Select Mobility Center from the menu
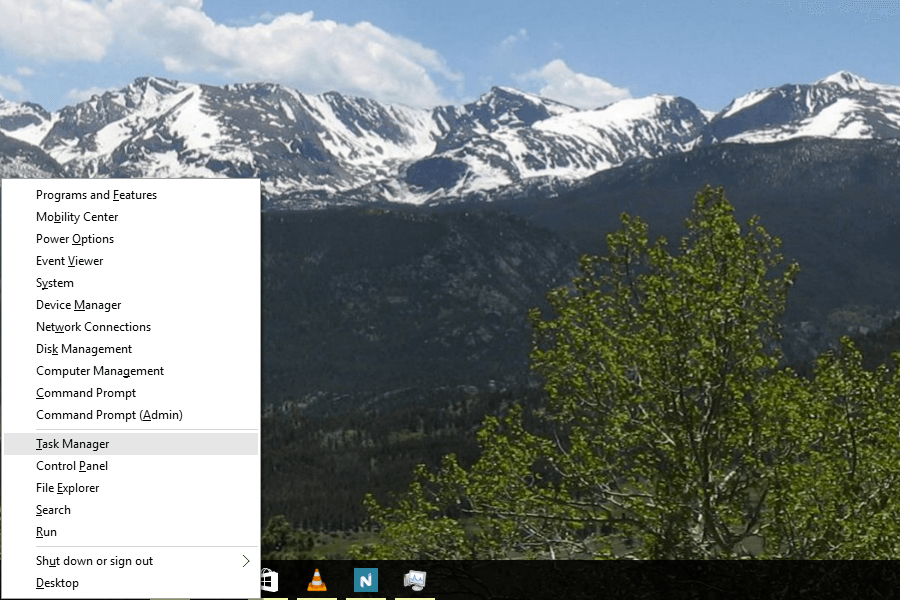 (x=131, y=217)
